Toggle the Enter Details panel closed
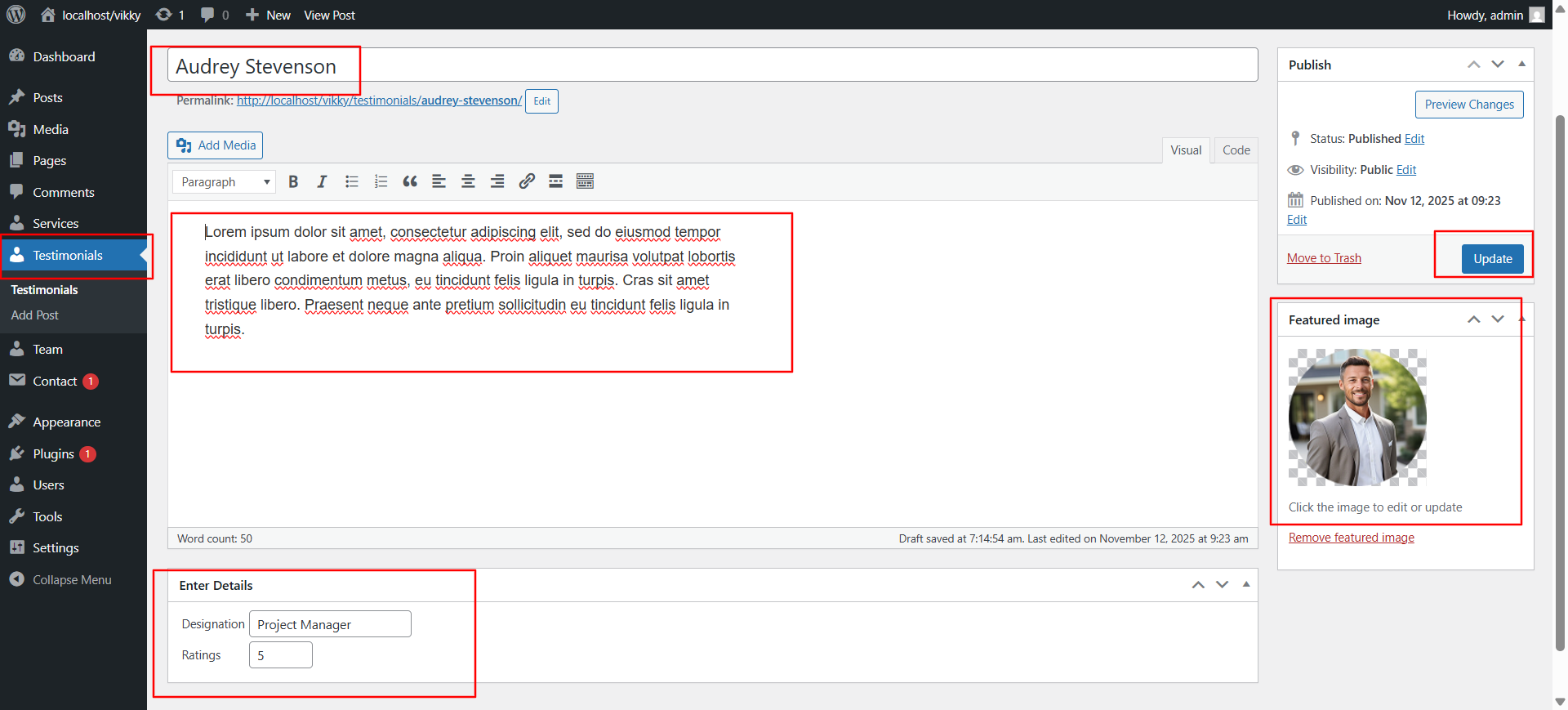Viewport: 1568px width, 710px height. click(1246, 584)
